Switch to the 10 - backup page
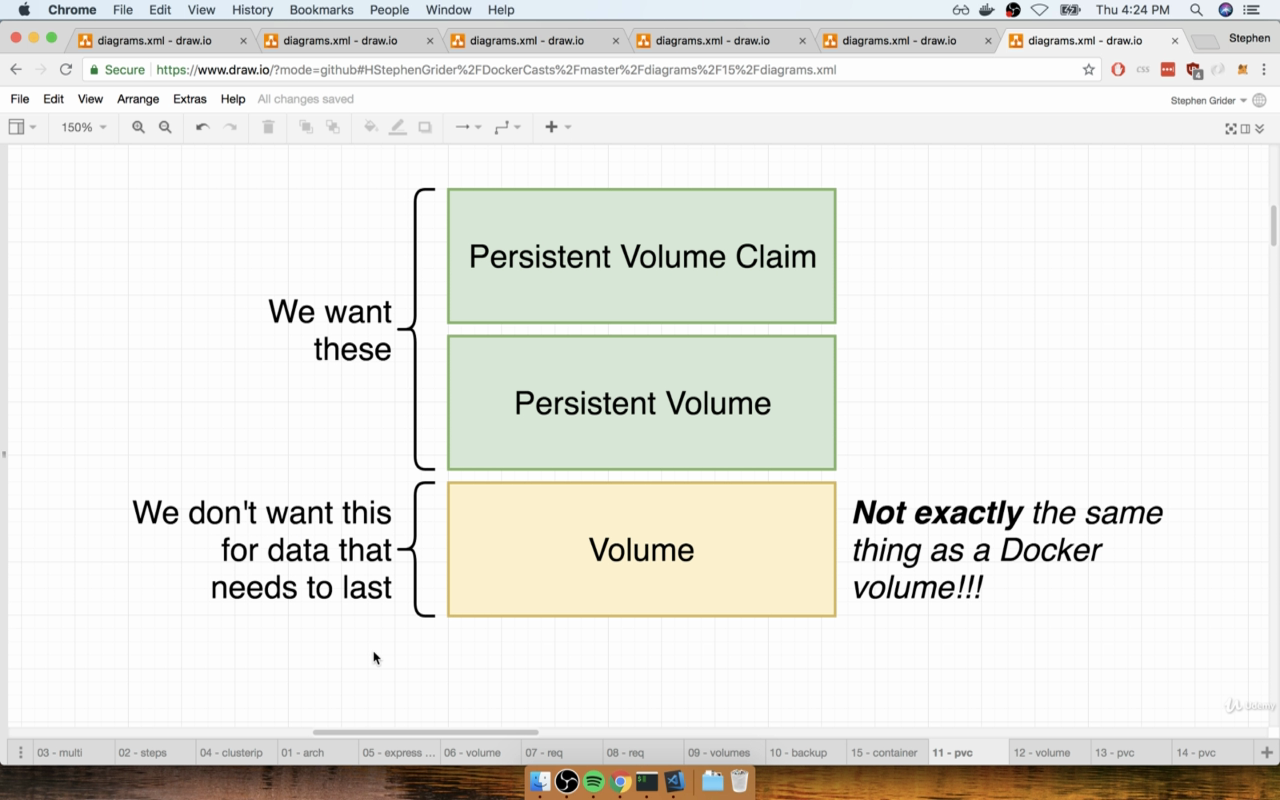The image size is (1280, 800). pyautogui.click(x=798, y=752)
